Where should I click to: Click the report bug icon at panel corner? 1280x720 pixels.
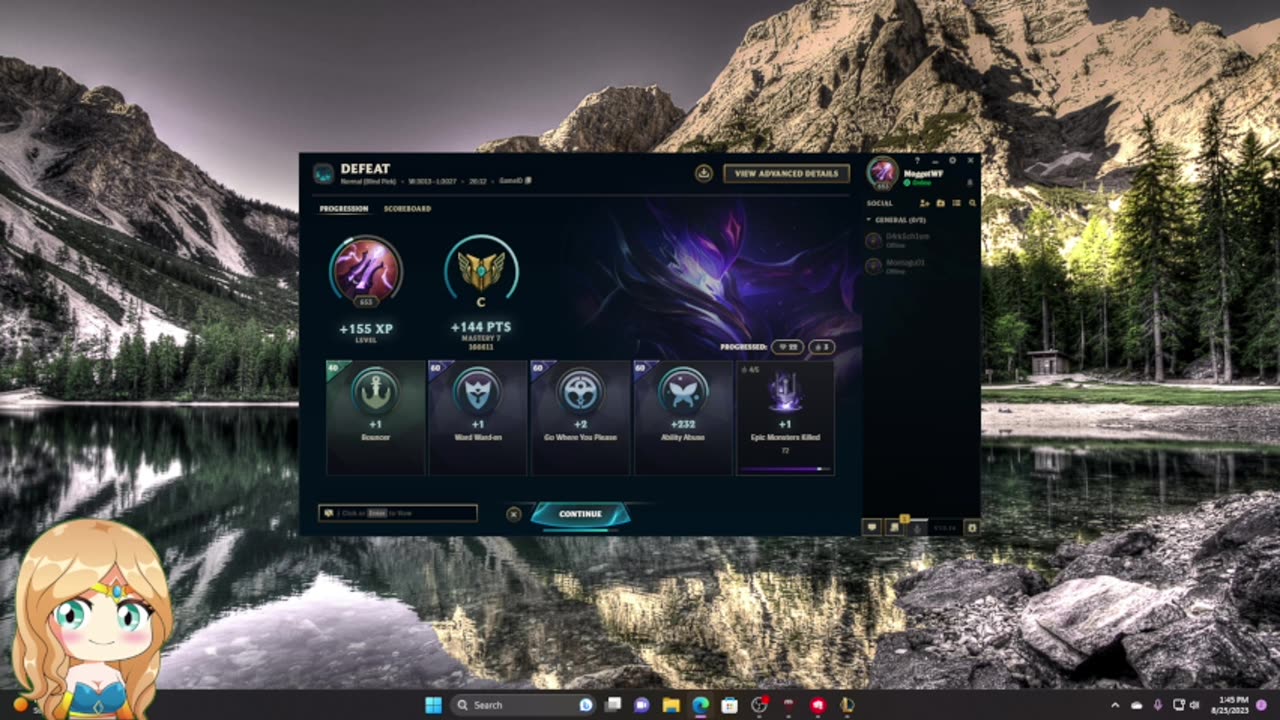point(971,527)
